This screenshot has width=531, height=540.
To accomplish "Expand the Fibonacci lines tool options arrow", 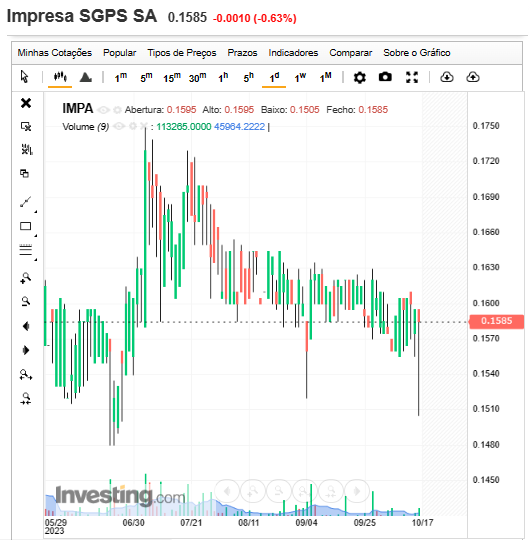I will tap(35, 259).
